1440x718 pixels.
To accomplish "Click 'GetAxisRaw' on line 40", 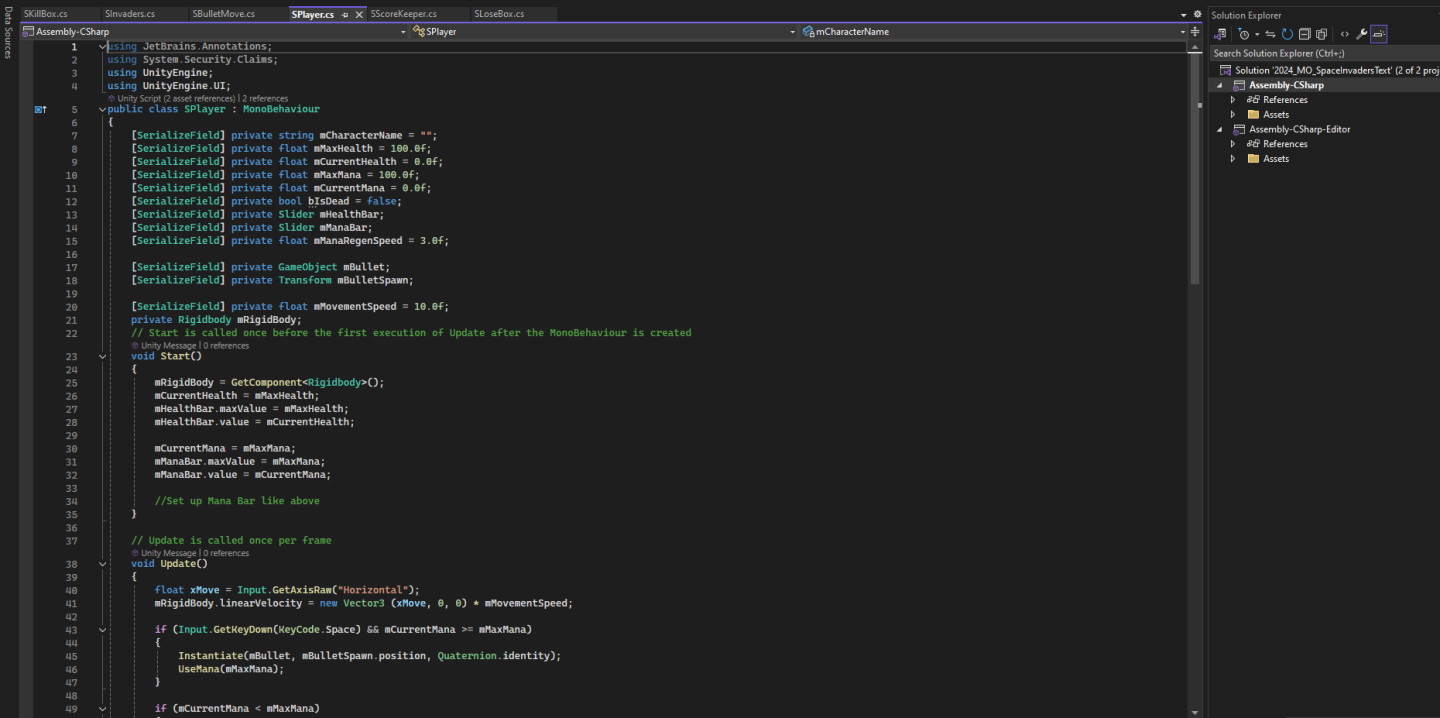I will (302, 590).
